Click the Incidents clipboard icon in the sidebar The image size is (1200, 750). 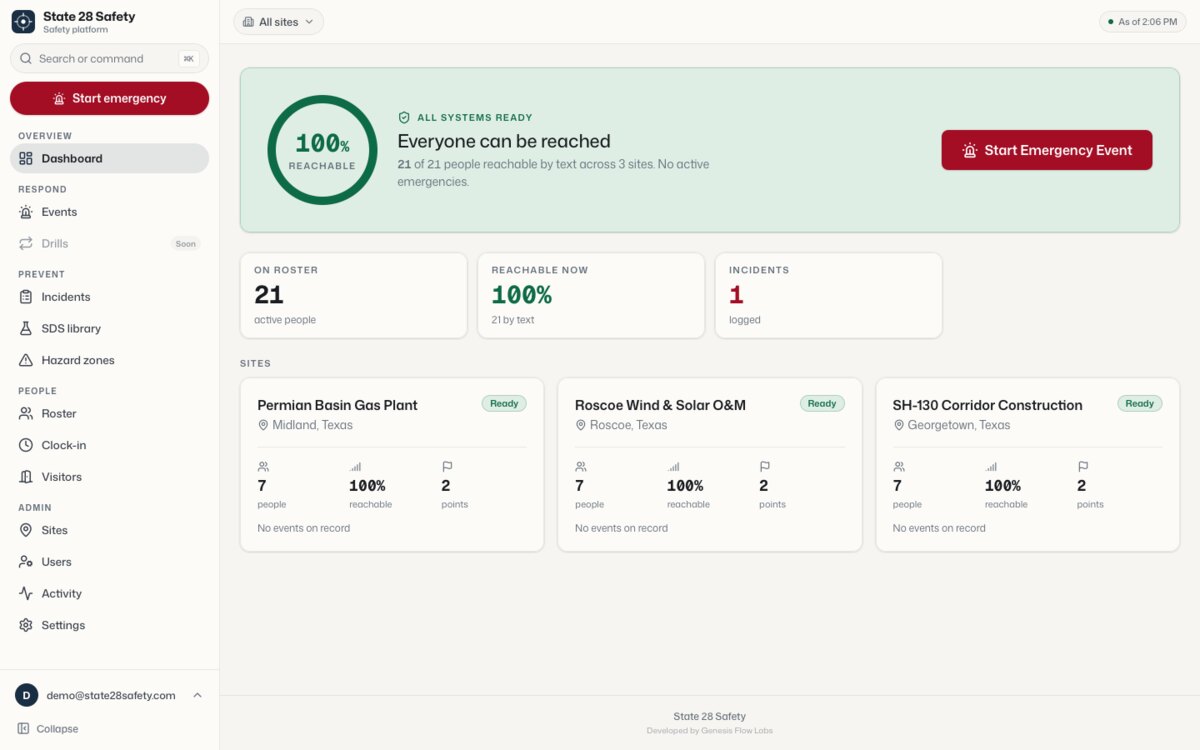point(26,297)
